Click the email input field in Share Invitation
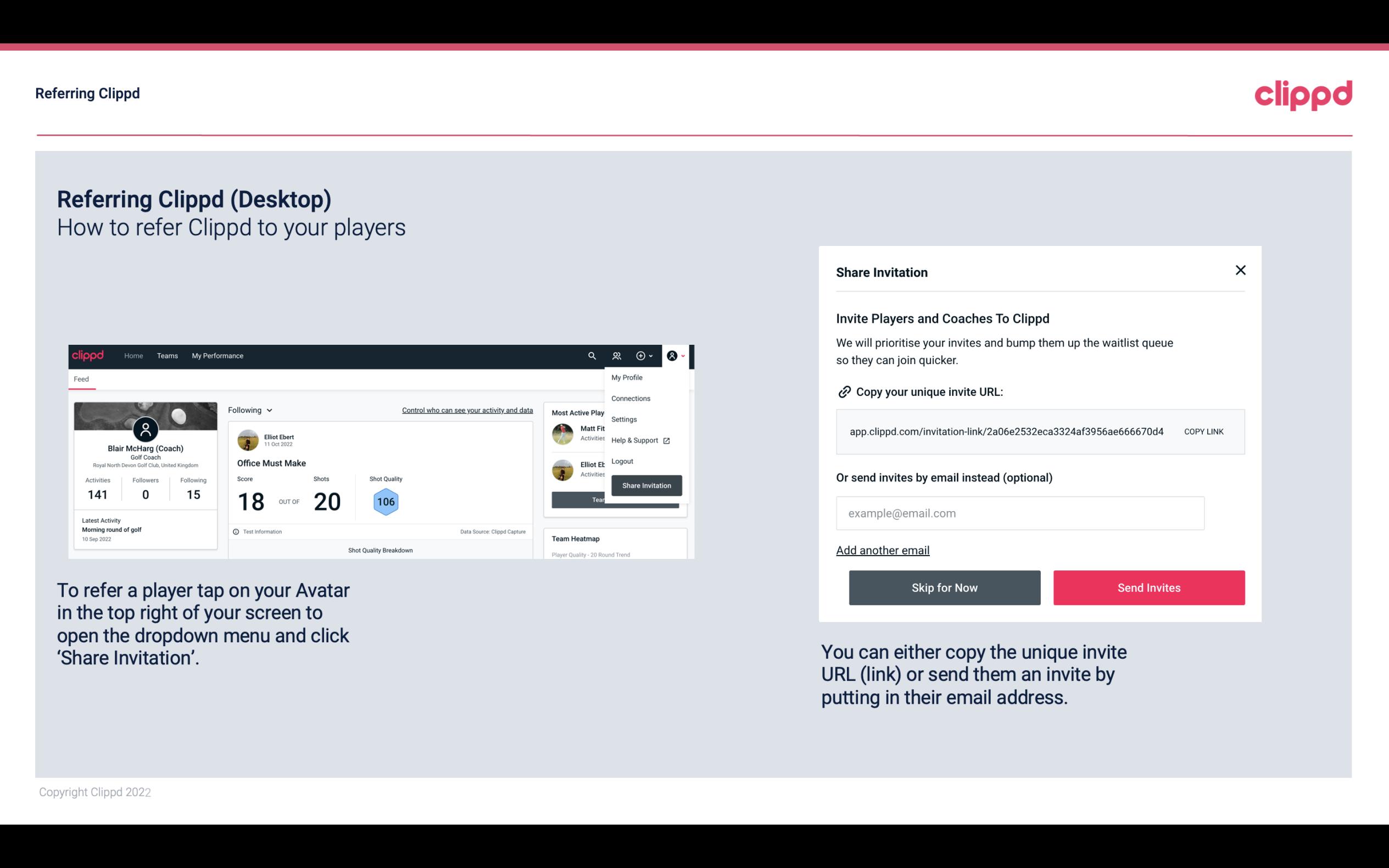The width and height of the screenshot is (1389, 868). point(1020,513)
